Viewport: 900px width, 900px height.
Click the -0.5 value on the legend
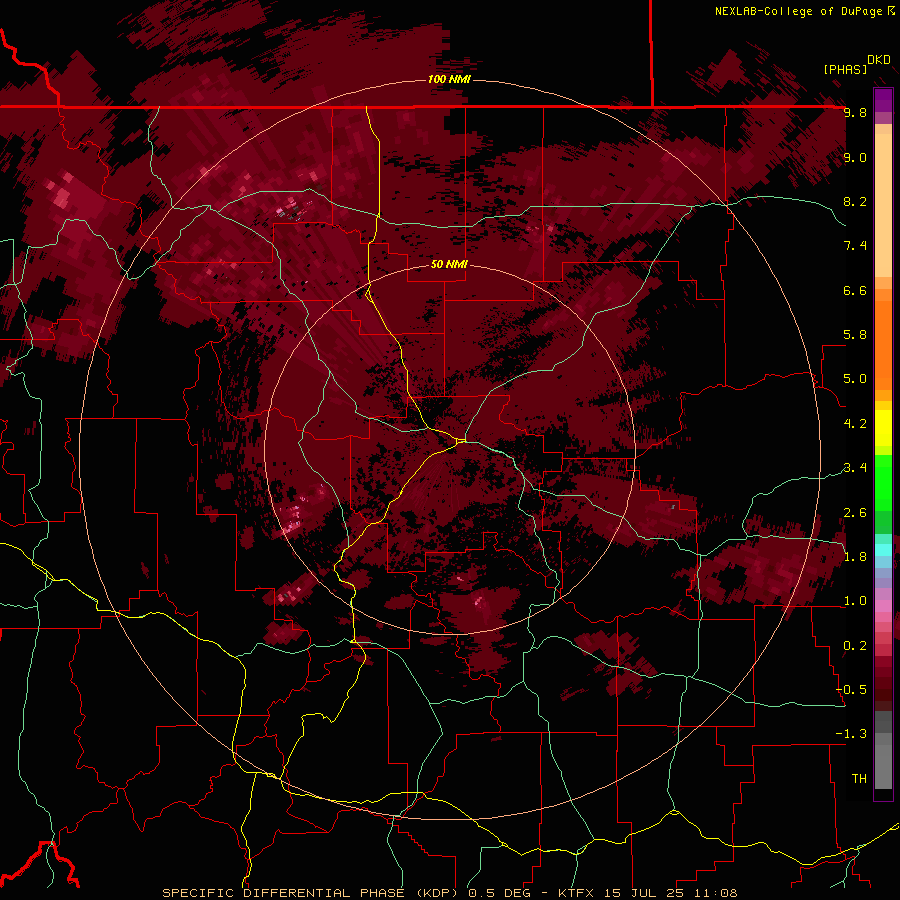(851, 690)
